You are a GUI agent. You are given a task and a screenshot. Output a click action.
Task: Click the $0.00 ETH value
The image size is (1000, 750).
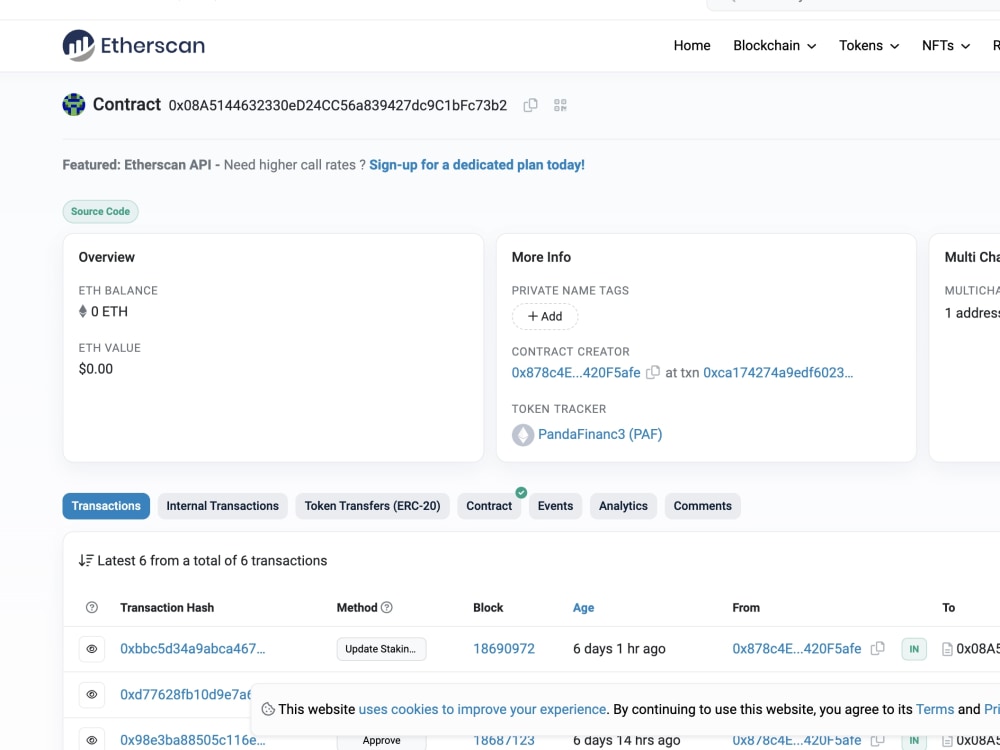point(96,369)
